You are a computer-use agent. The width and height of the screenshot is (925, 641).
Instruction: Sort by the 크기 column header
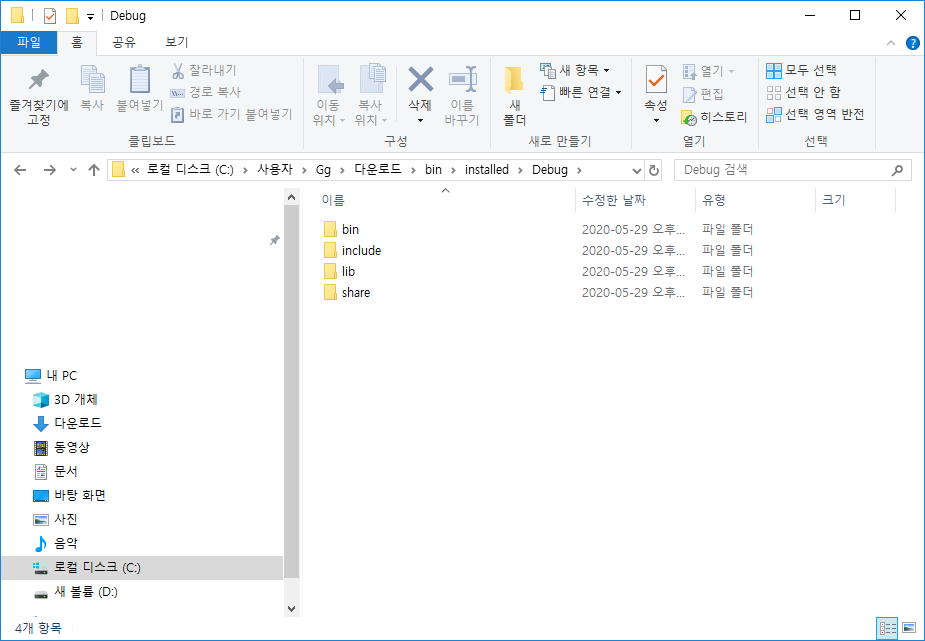(834, 200)
